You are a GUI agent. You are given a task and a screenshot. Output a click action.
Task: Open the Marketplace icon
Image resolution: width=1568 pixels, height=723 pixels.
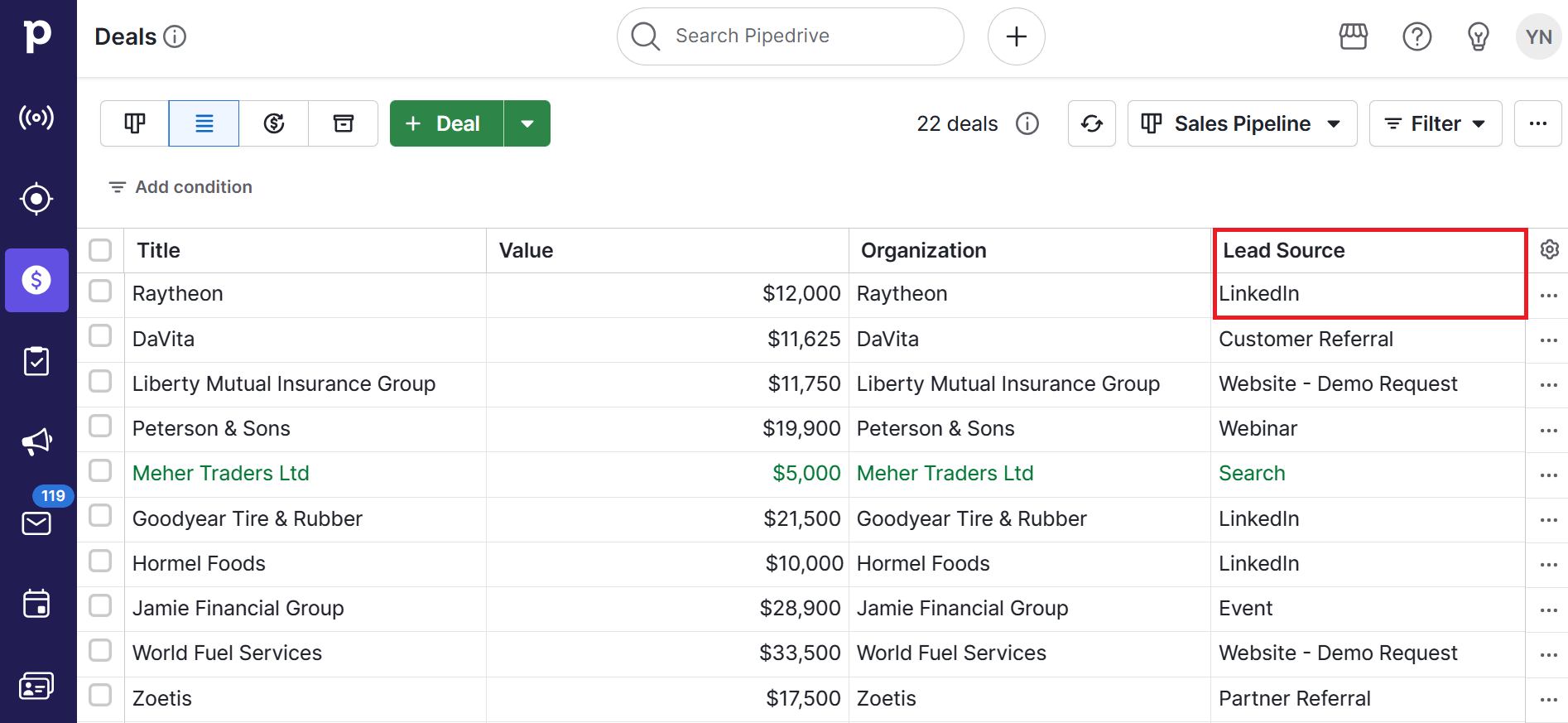tap(1354, 36)
